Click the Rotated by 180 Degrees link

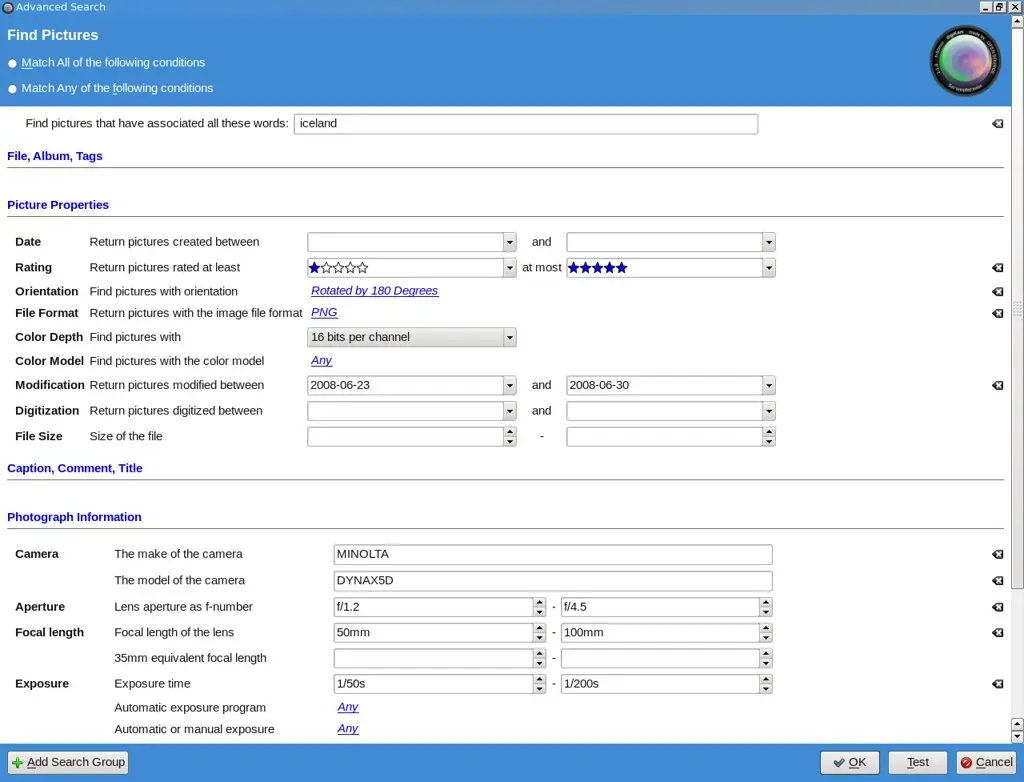point(374,291)
